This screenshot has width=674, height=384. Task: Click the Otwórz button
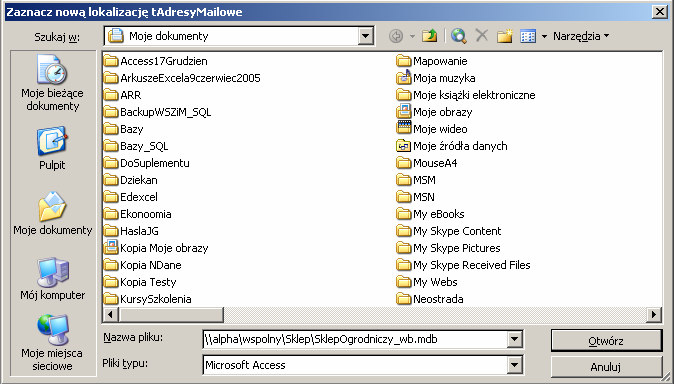pyautogui.click(x=606, y=341)
